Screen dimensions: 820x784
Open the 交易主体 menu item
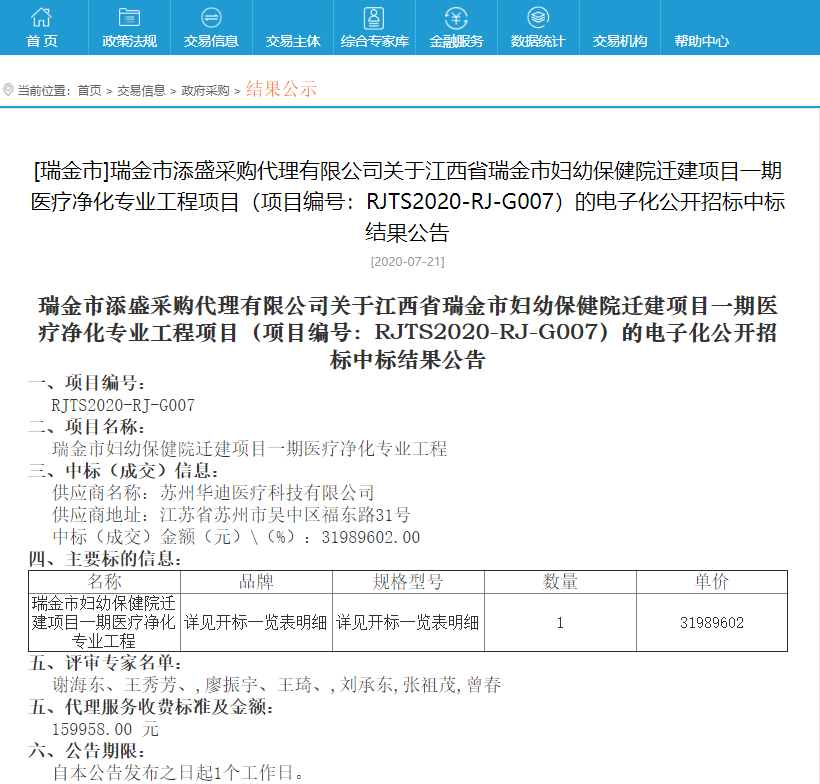[293, 41]
